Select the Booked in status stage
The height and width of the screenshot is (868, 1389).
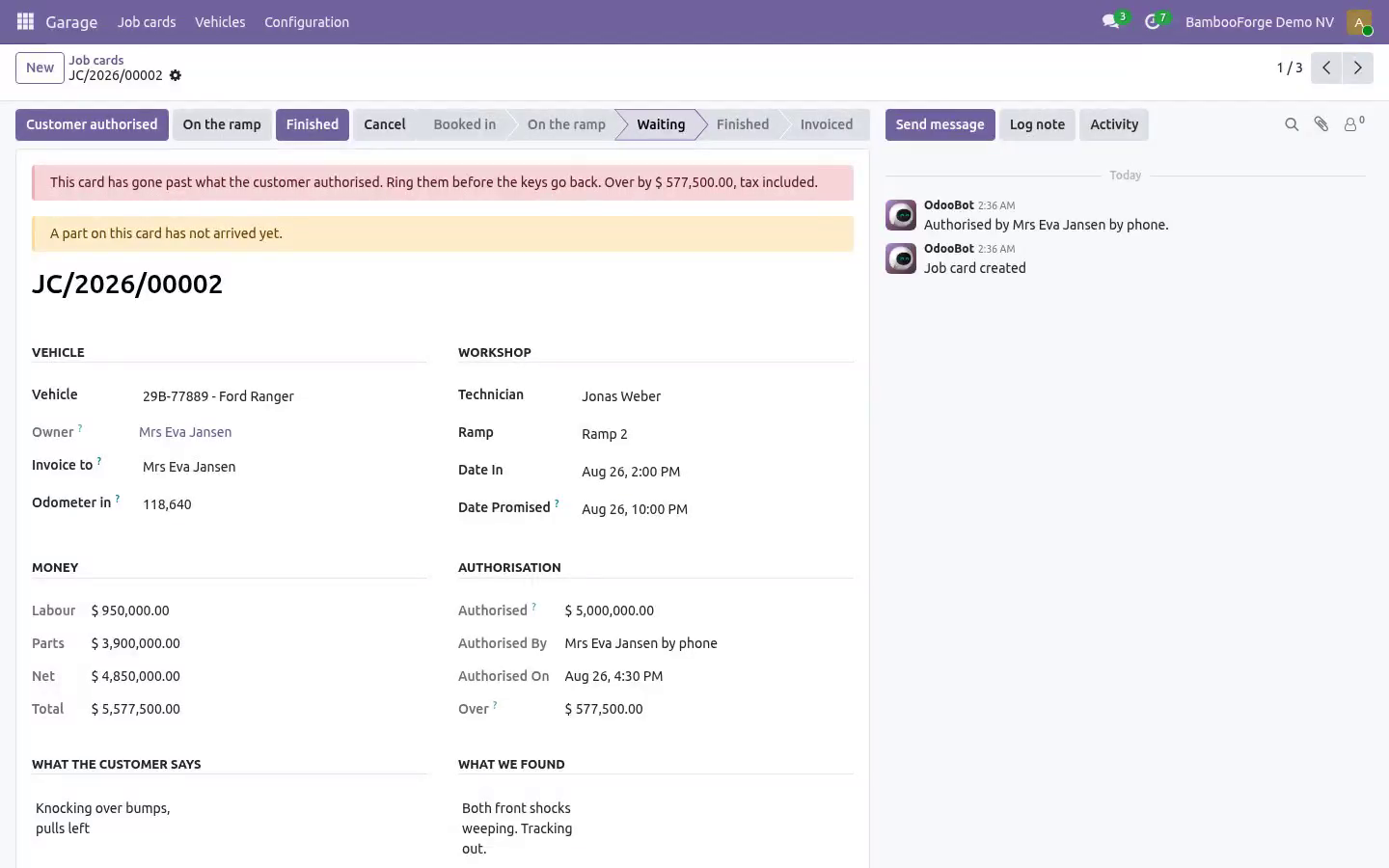(x=465, y=124)
